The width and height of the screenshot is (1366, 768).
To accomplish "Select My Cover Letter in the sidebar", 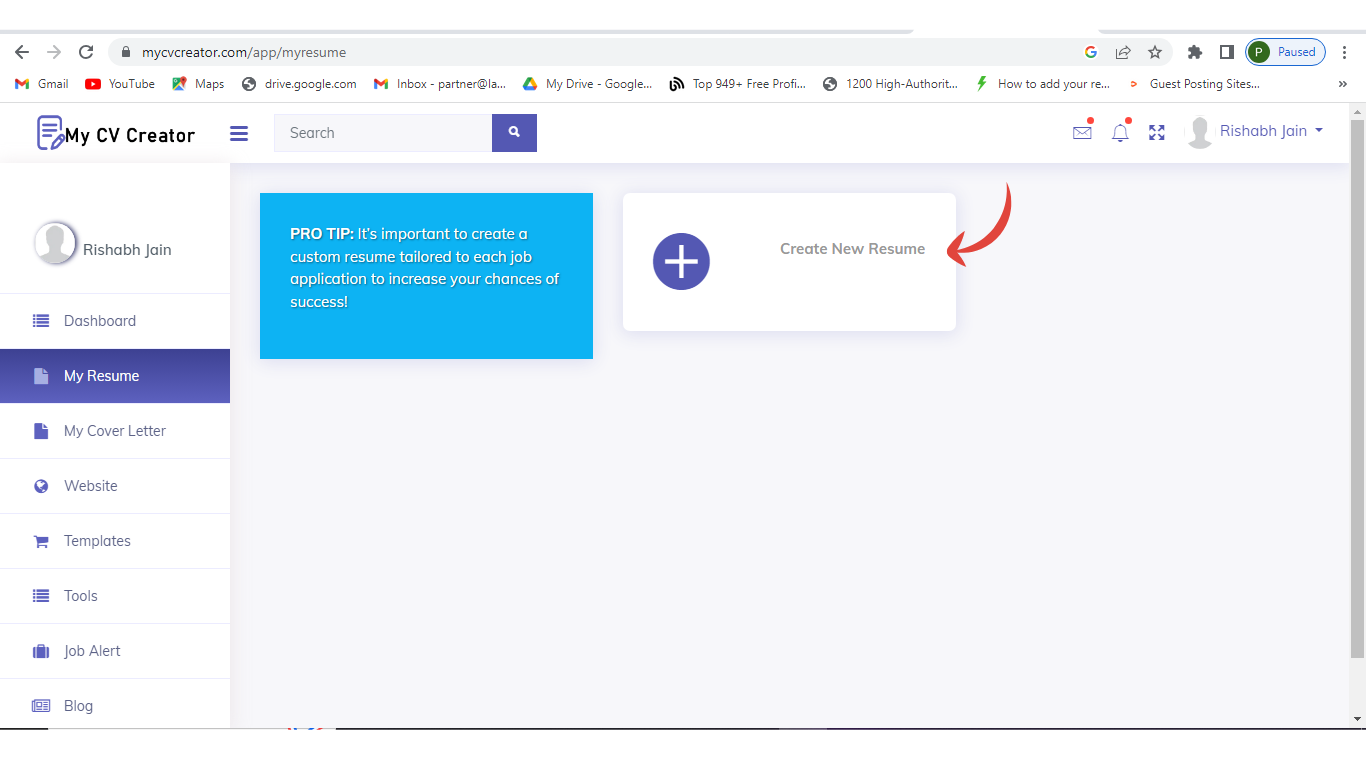I will pyautogui.click(x=115, y=431).
